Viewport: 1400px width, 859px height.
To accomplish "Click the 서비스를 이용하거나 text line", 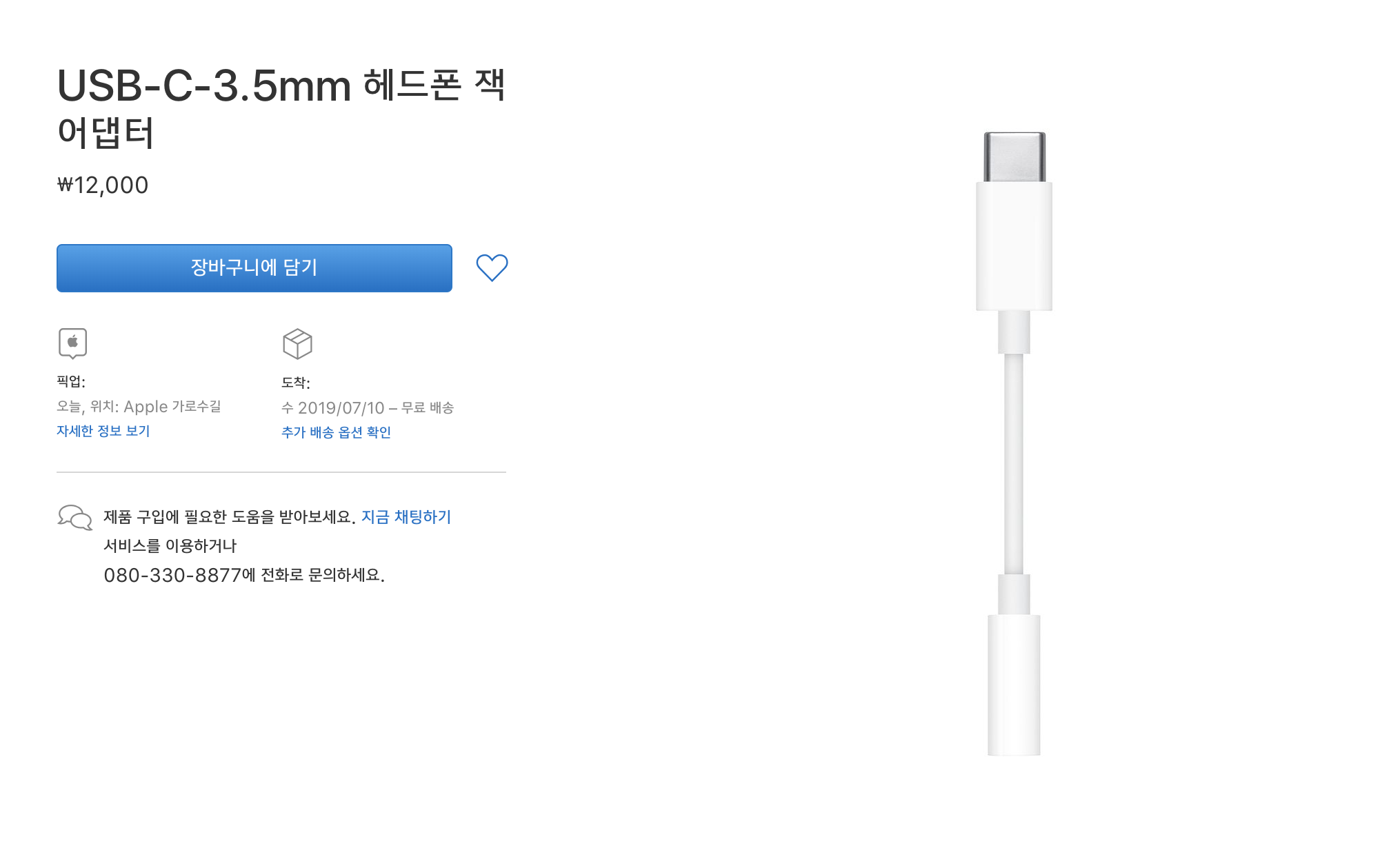I will pyautogui.click(x=170, y=546).
